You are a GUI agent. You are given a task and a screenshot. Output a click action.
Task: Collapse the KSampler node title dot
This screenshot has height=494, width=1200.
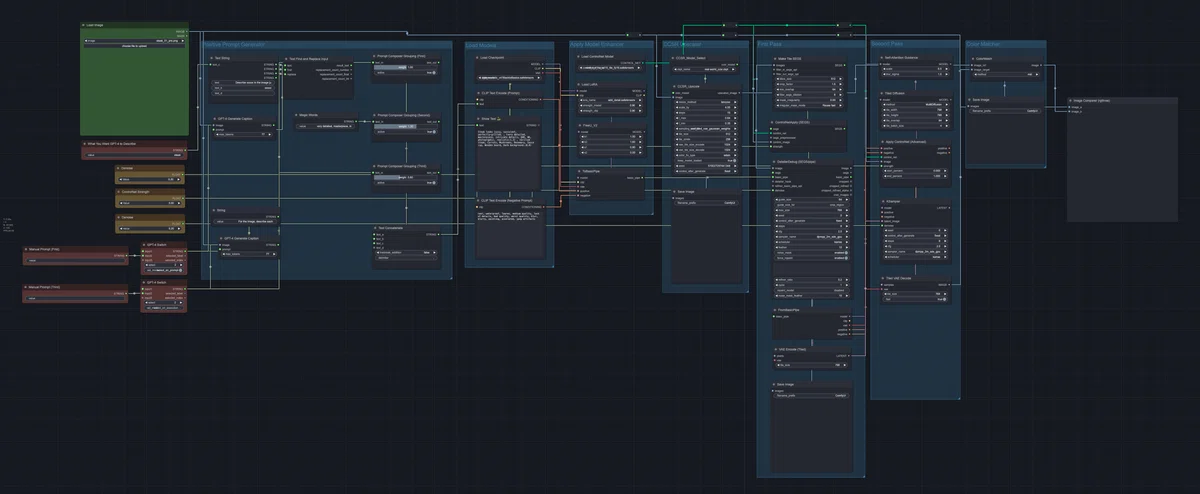point(884,201)
